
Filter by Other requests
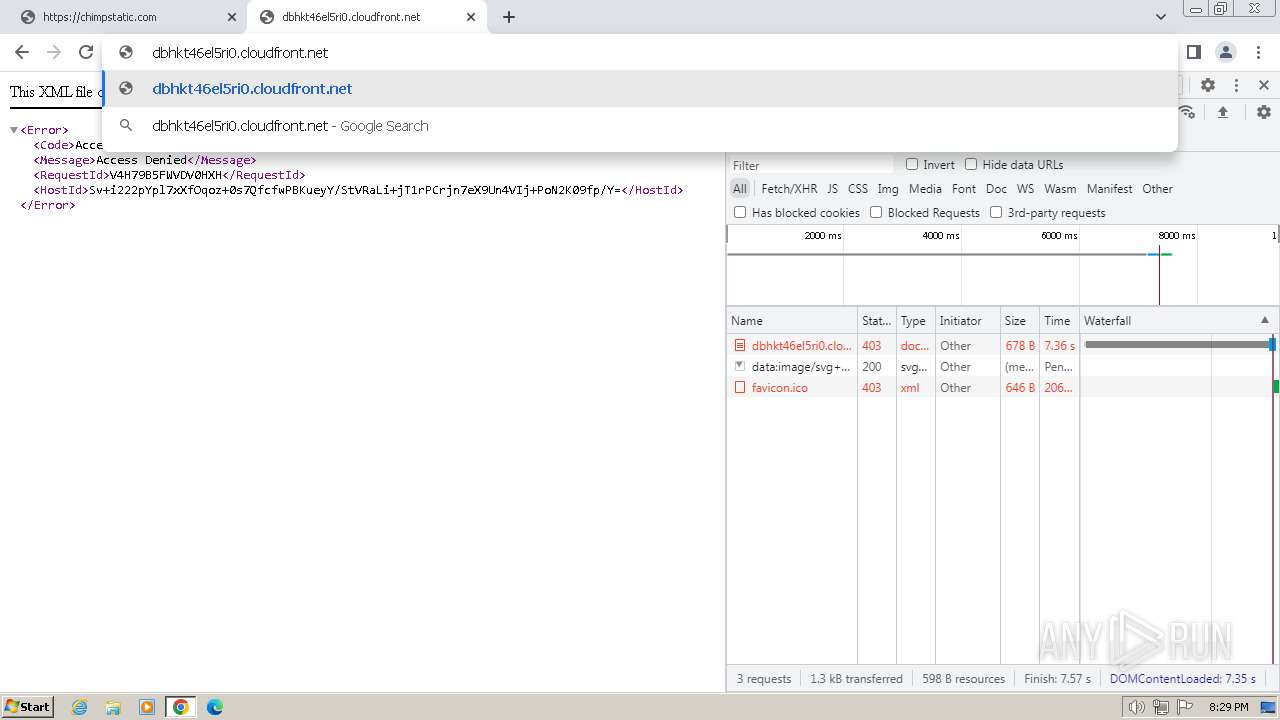point(1157,189)
